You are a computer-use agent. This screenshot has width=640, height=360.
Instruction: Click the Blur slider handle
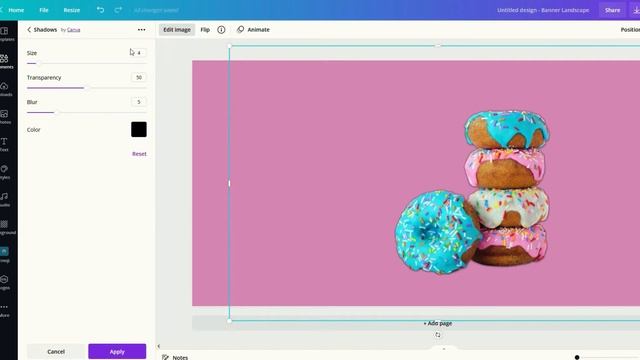click(x=57, y=112)
